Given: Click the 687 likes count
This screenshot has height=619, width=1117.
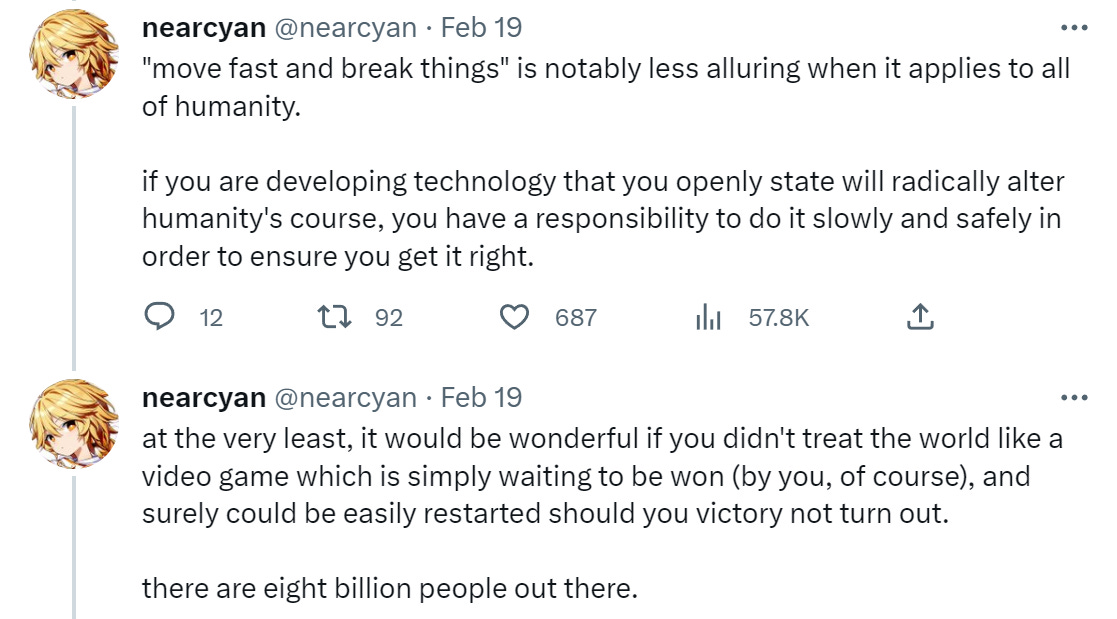Looking at the screenshot, I should [575, 318].
